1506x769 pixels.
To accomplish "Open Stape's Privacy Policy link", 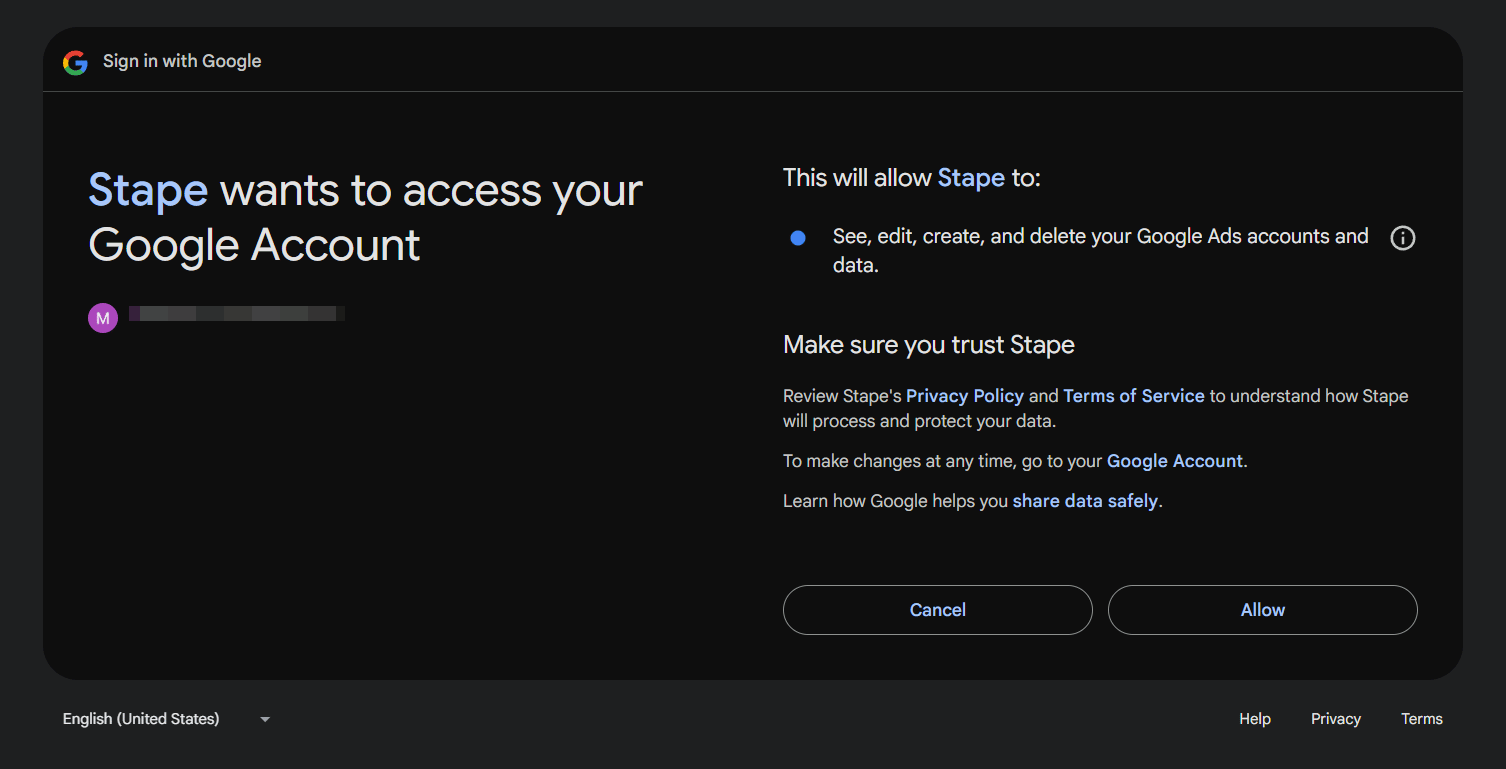I will (965, 396).
